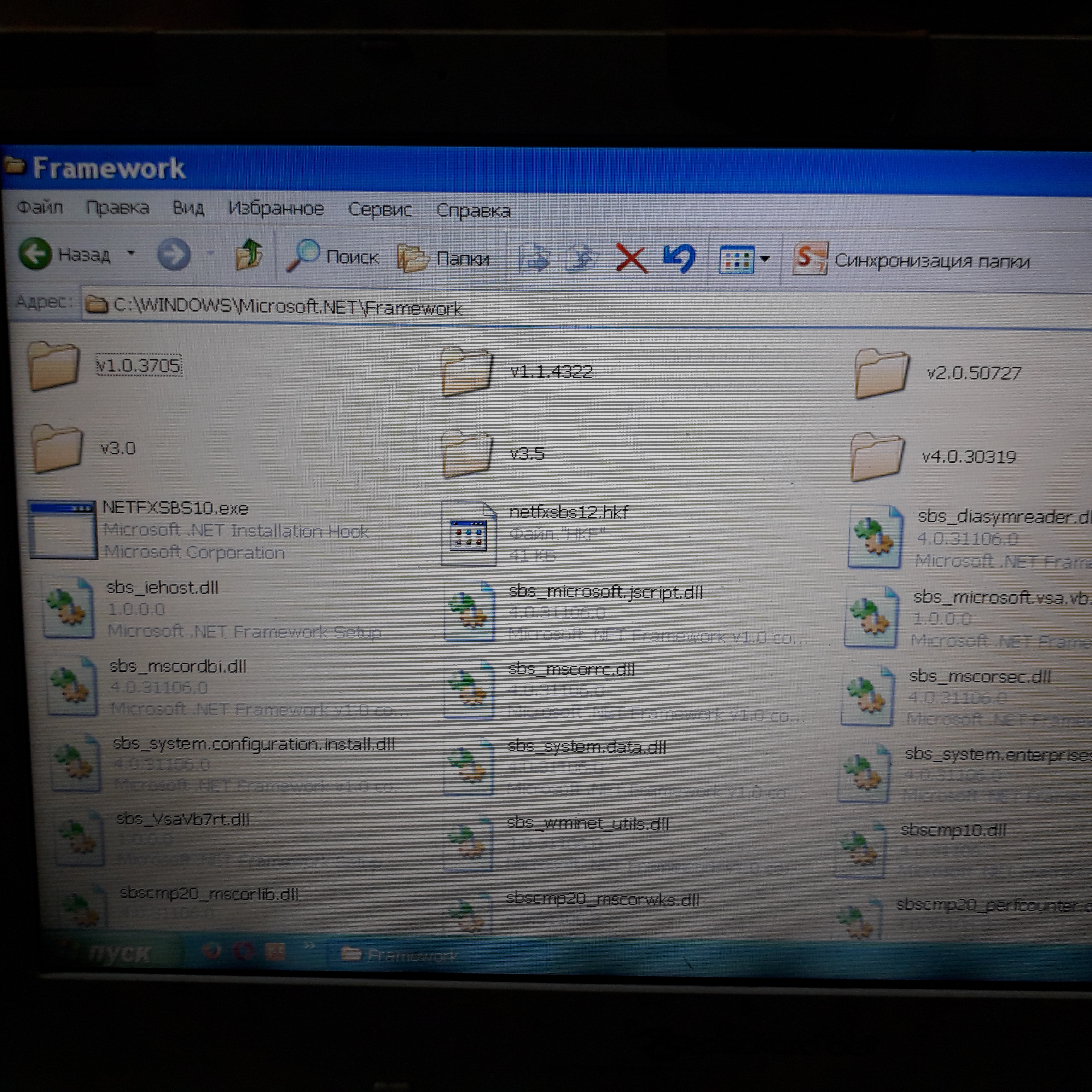Screen dimensions: 1092x1092
Task: Click Синхронизация папки button
Action: point(911,260)
